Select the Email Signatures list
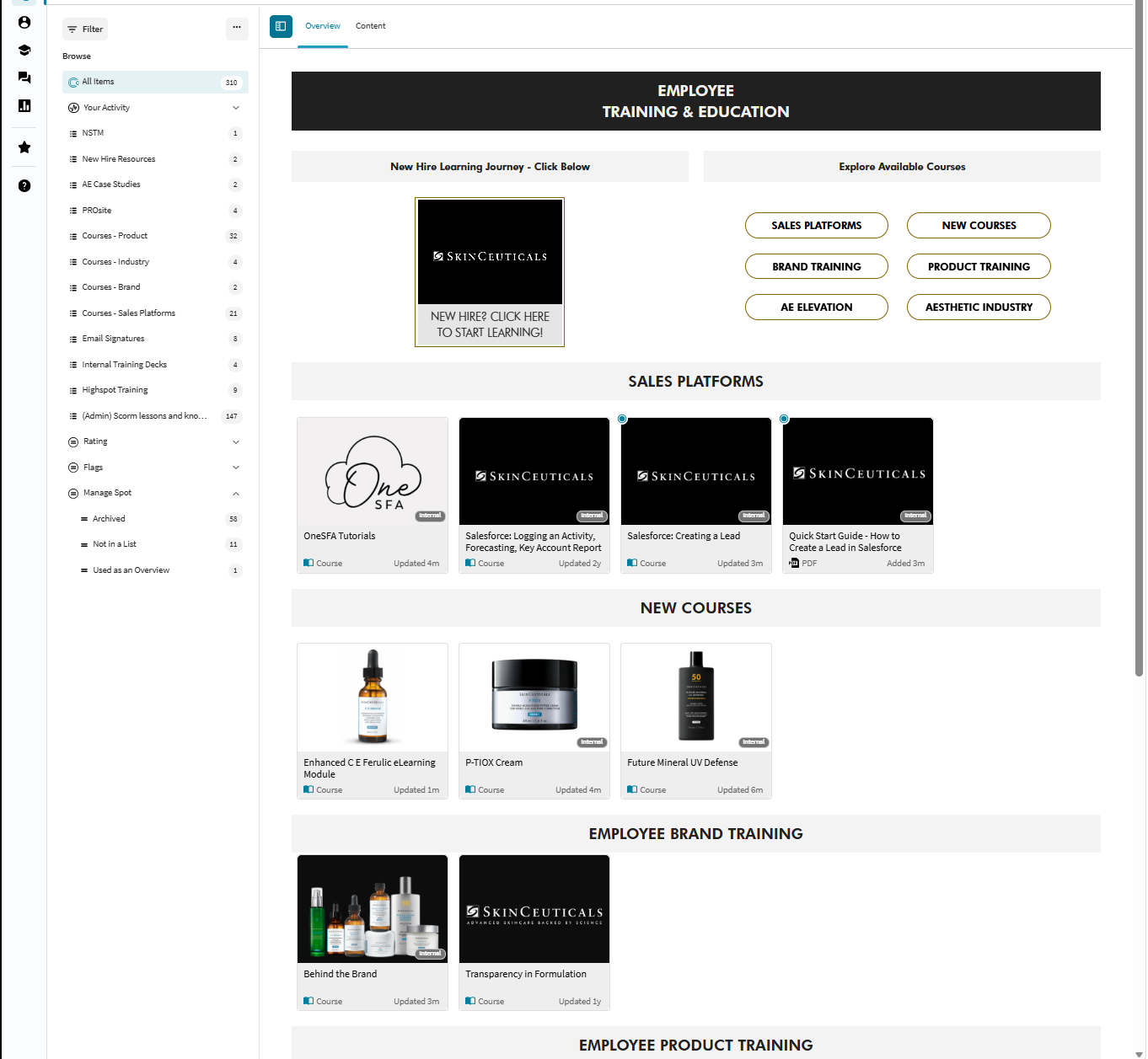The width and height of the screenshot is (1148, 1059). [x=155, y=339]
